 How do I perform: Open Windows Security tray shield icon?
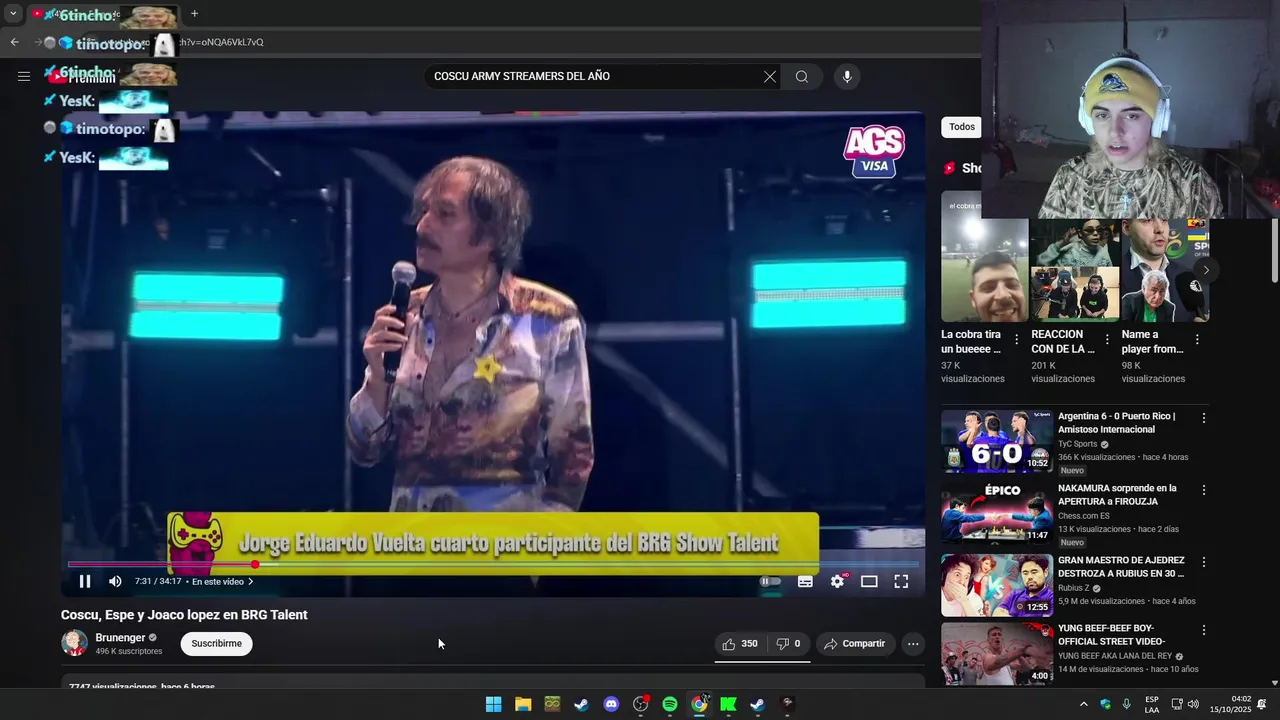pyautogui.click(x=1105, y=704)
